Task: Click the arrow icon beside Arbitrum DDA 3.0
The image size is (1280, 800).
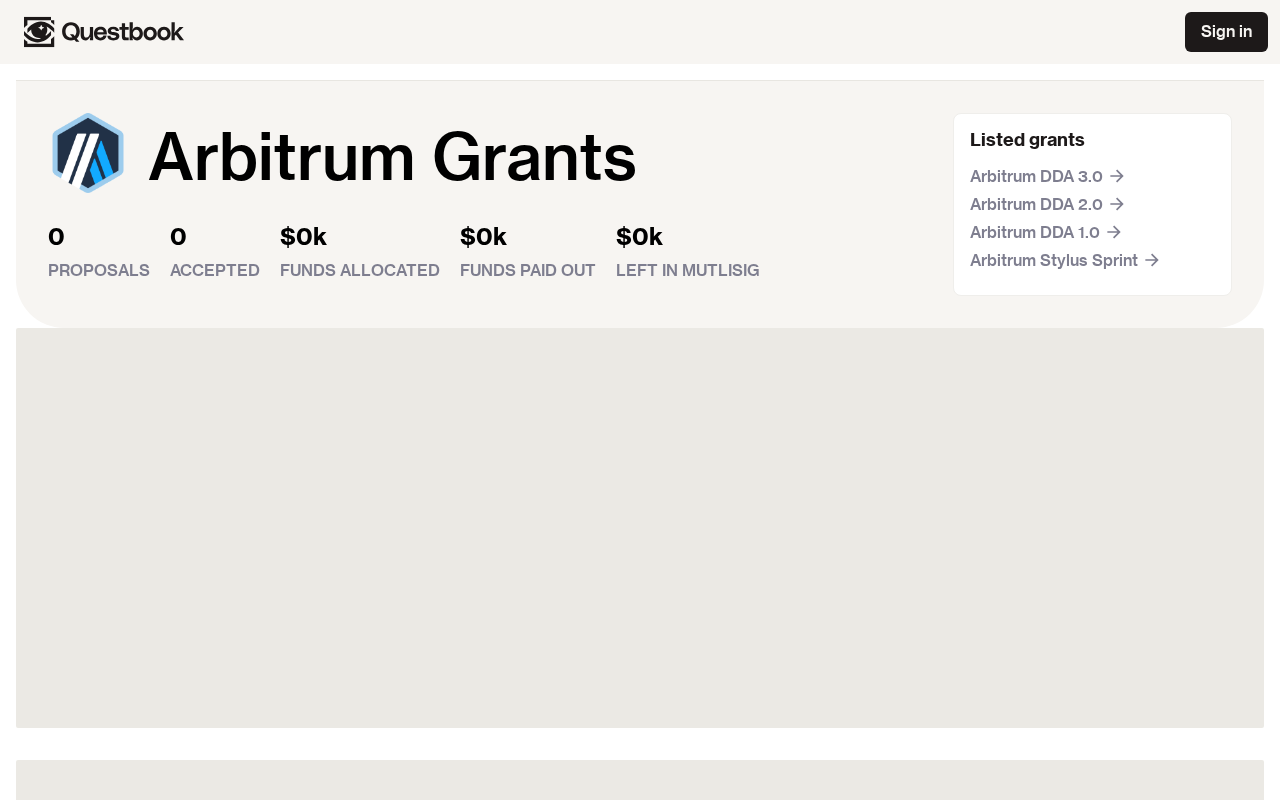Action: click(x=1117, y=176)
